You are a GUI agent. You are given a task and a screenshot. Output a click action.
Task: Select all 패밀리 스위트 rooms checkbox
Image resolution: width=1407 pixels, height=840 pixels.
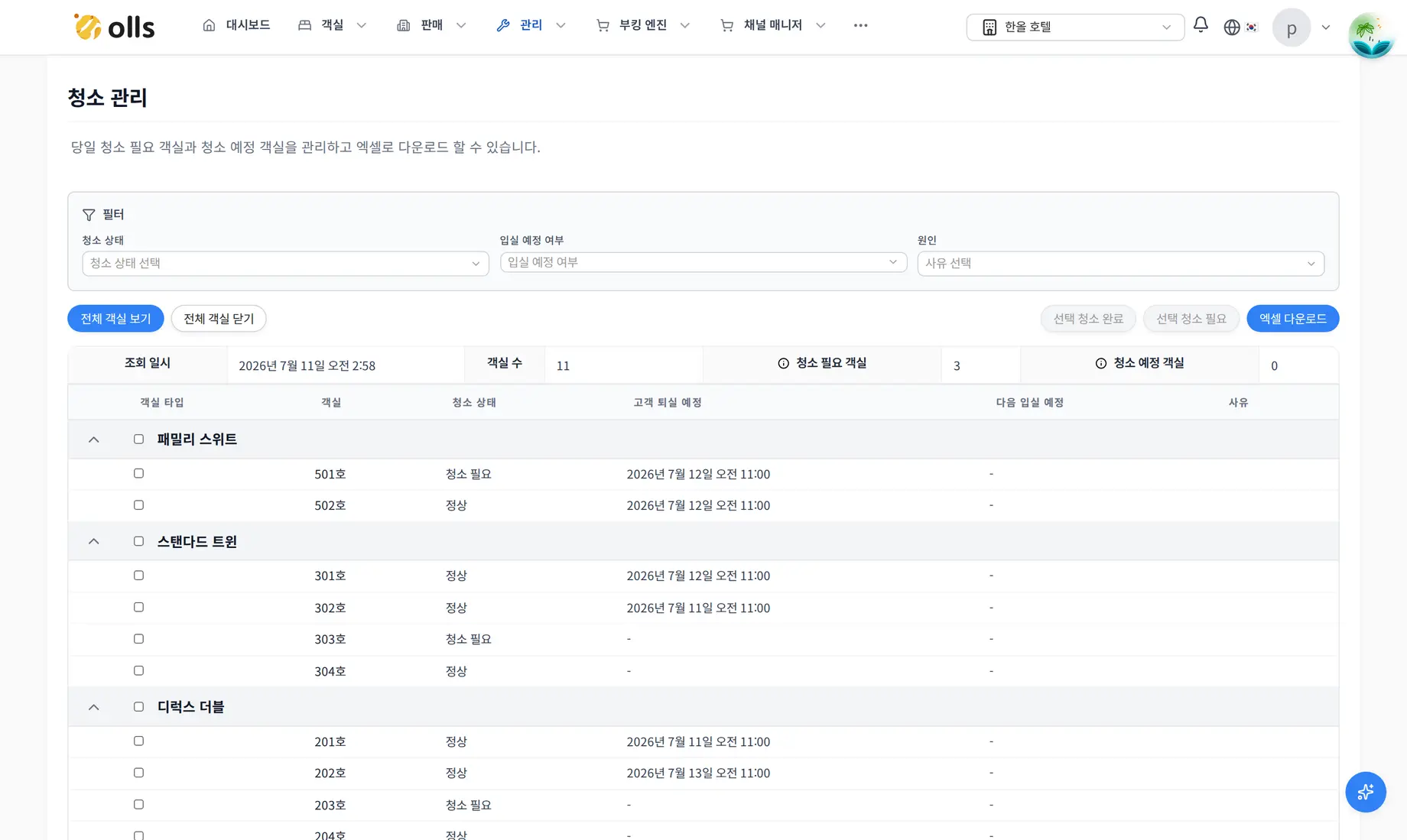[x=138, y=439]
